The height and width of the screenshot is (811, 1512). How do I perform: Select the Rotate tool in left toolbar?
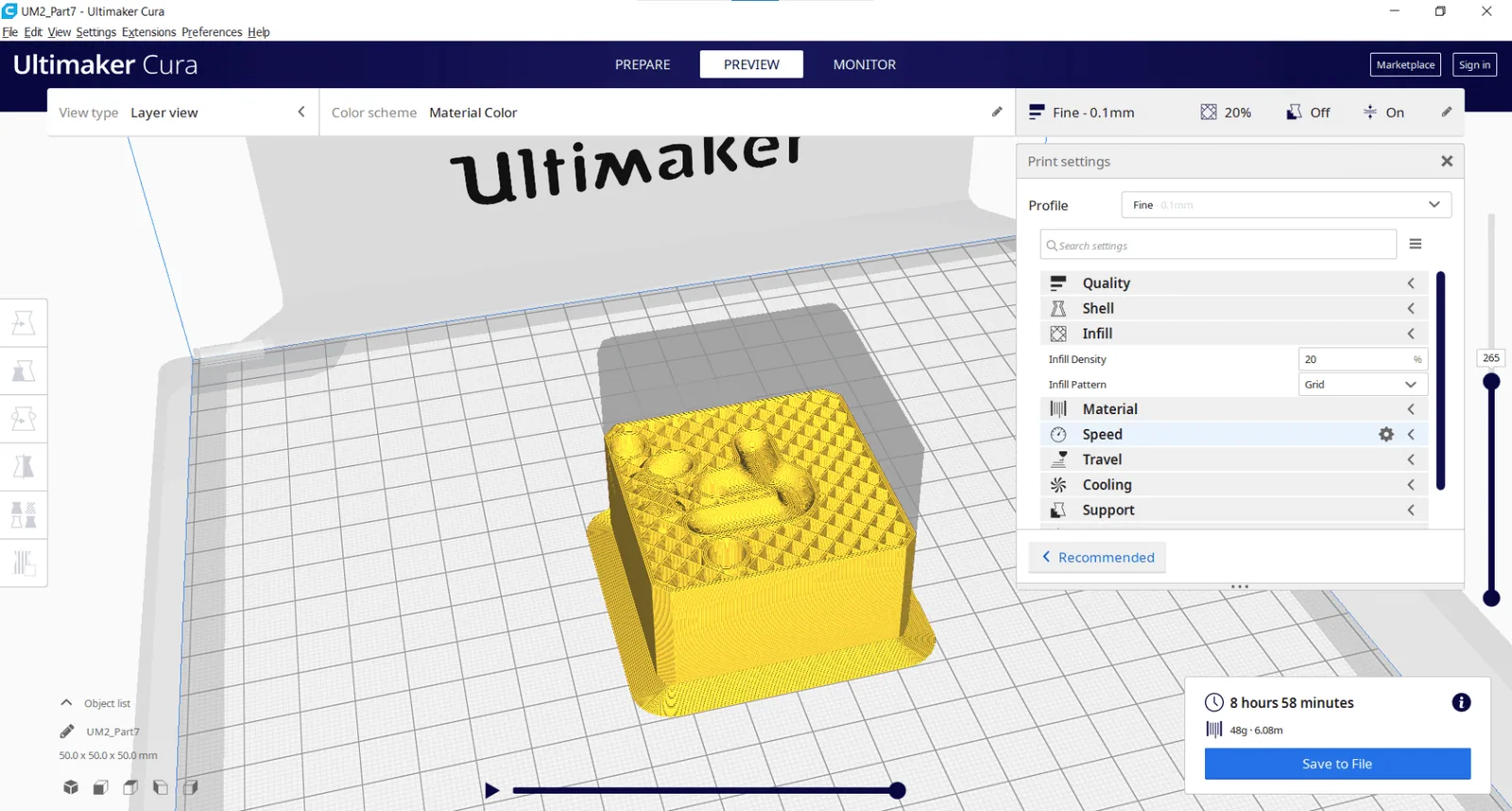tap(24, 419)
